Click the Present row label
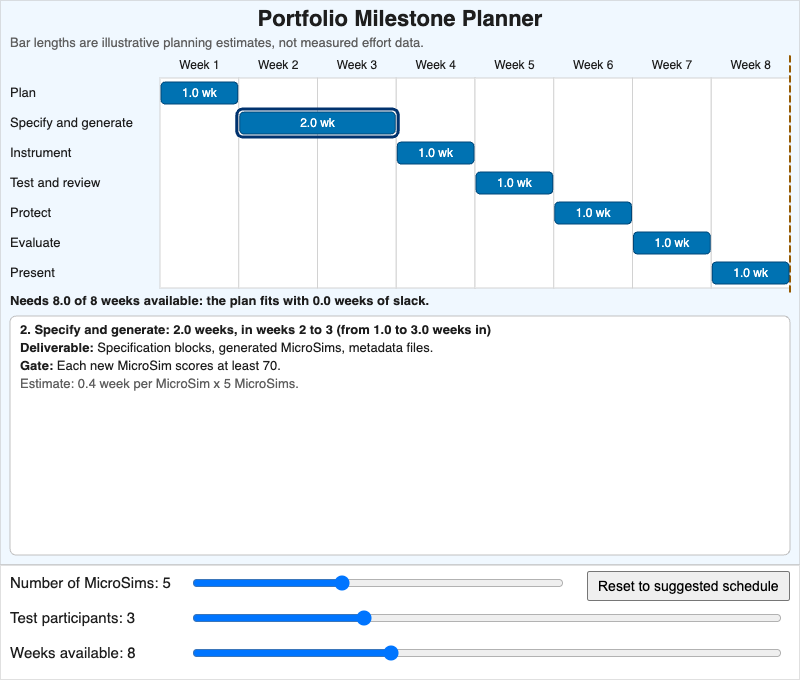Screen dimensions: 800x682 [33, 273]
